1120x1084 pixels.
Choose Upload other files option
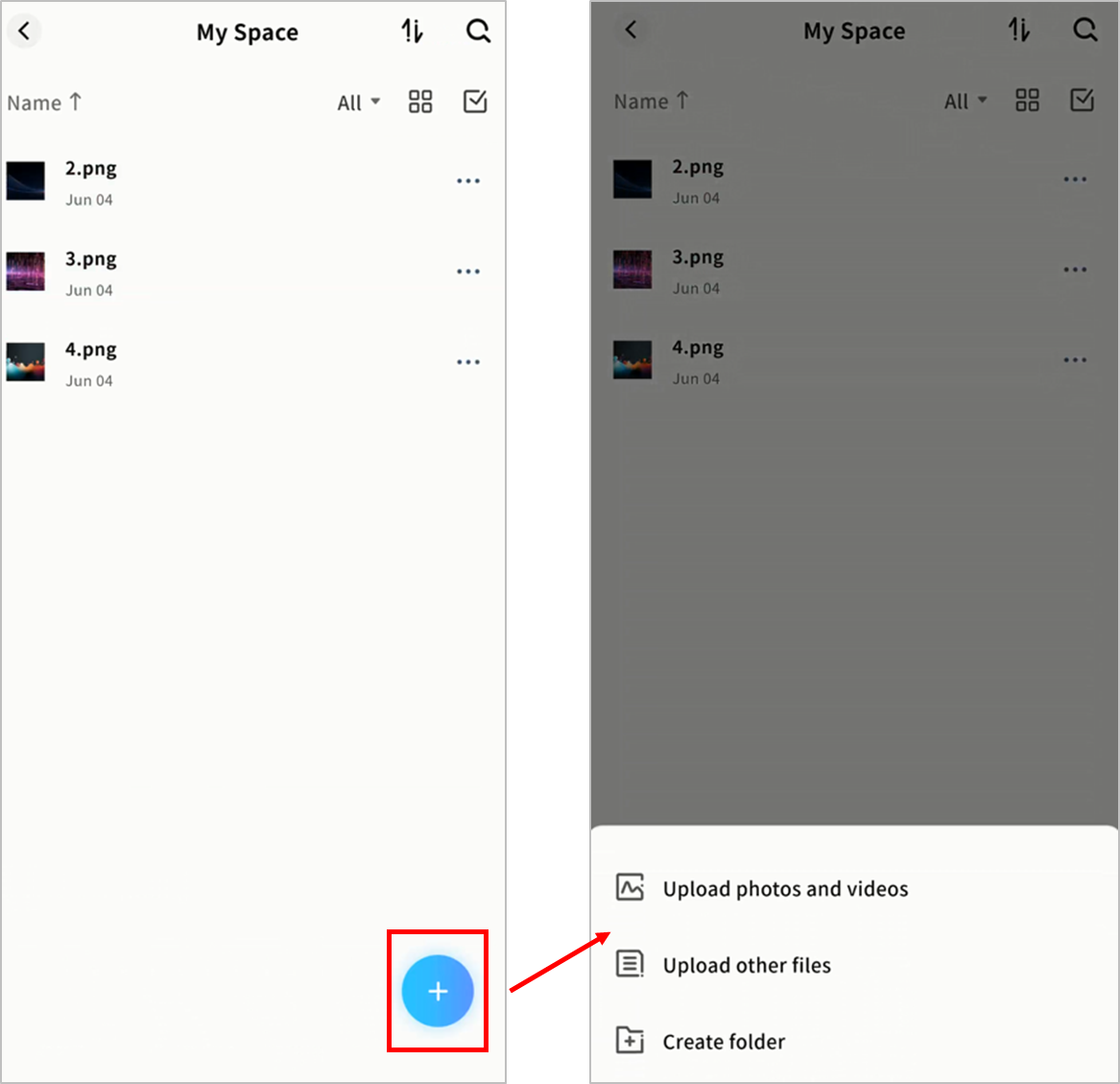click(x=747, y=965)
